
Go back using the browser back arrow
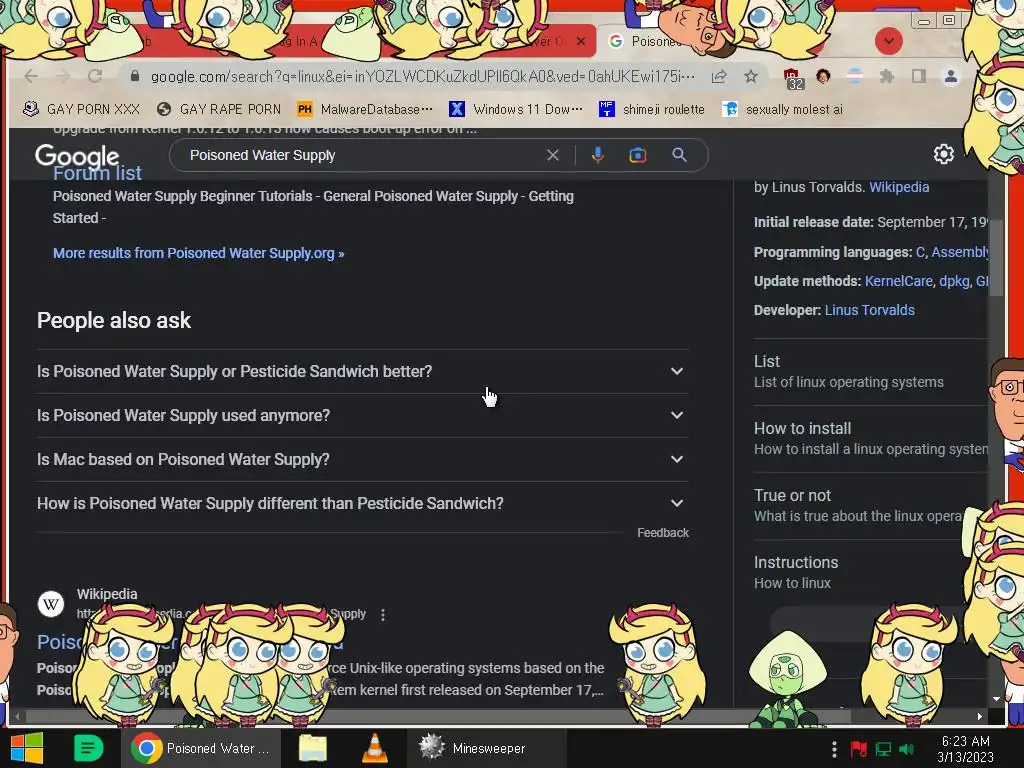31,76
